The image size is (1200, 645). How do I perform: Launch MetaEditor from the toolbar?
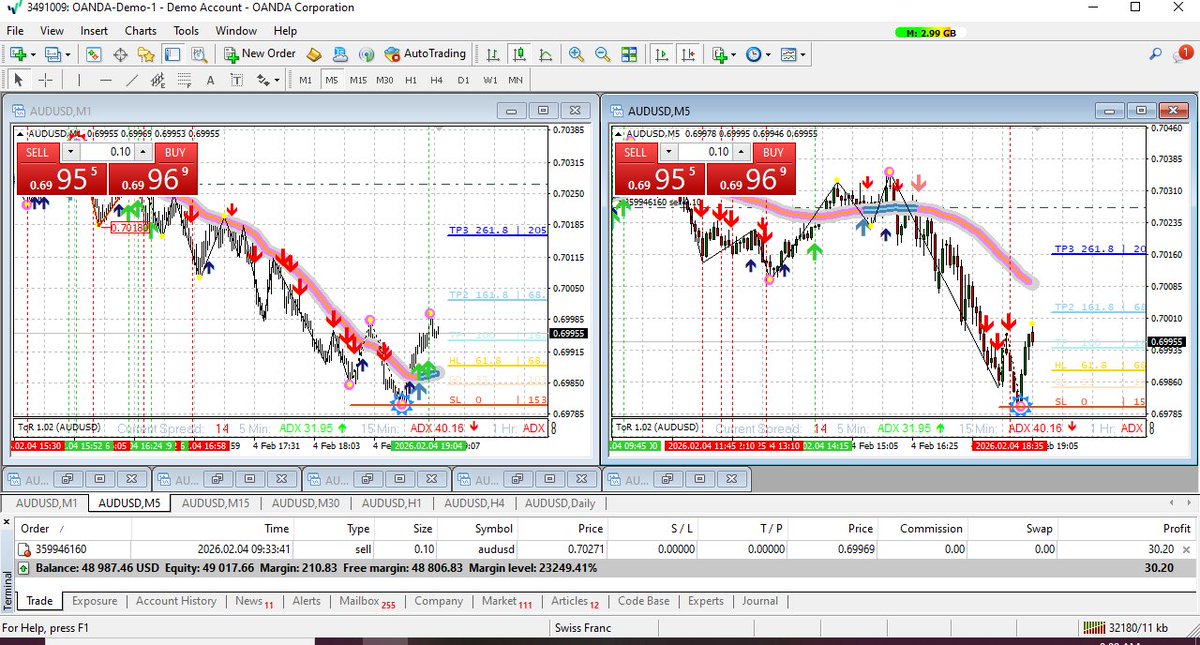pos(314,54)
